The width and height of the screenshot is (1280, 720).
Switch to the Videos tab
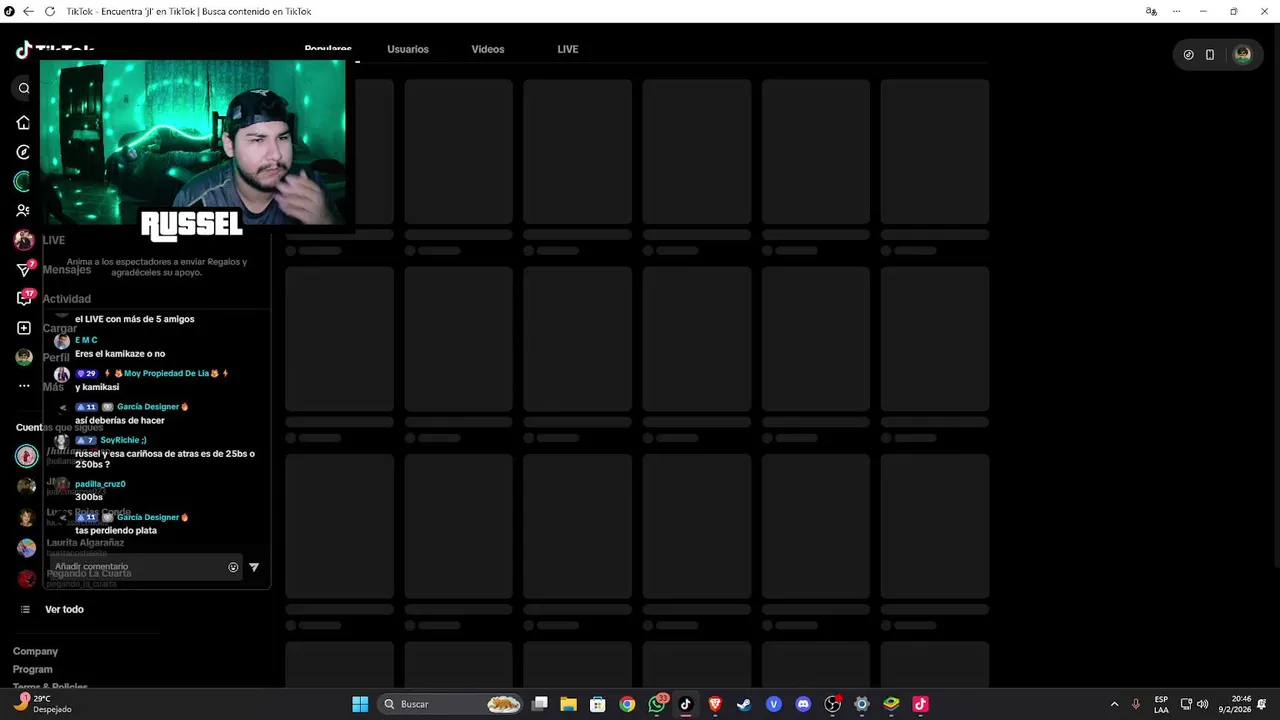[x=488, y=49]
